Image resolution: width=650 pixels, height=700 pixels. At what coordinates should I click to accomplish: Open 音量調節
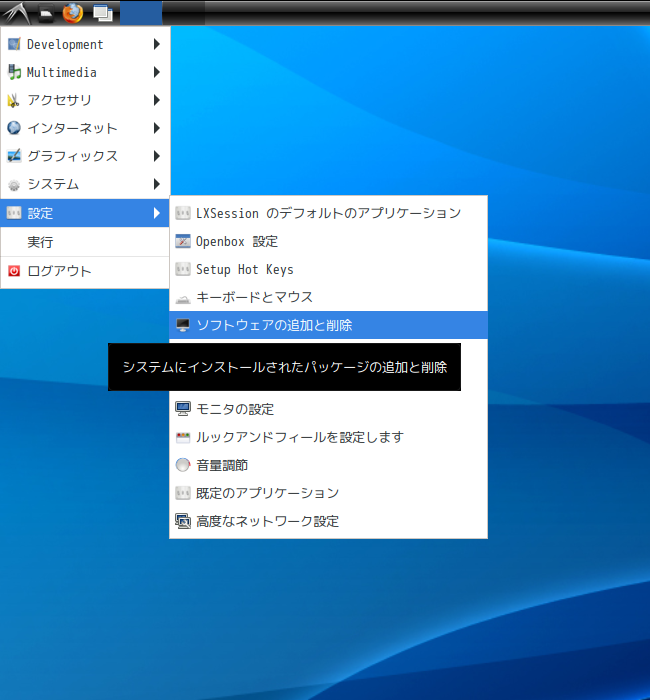coord(329,465)
